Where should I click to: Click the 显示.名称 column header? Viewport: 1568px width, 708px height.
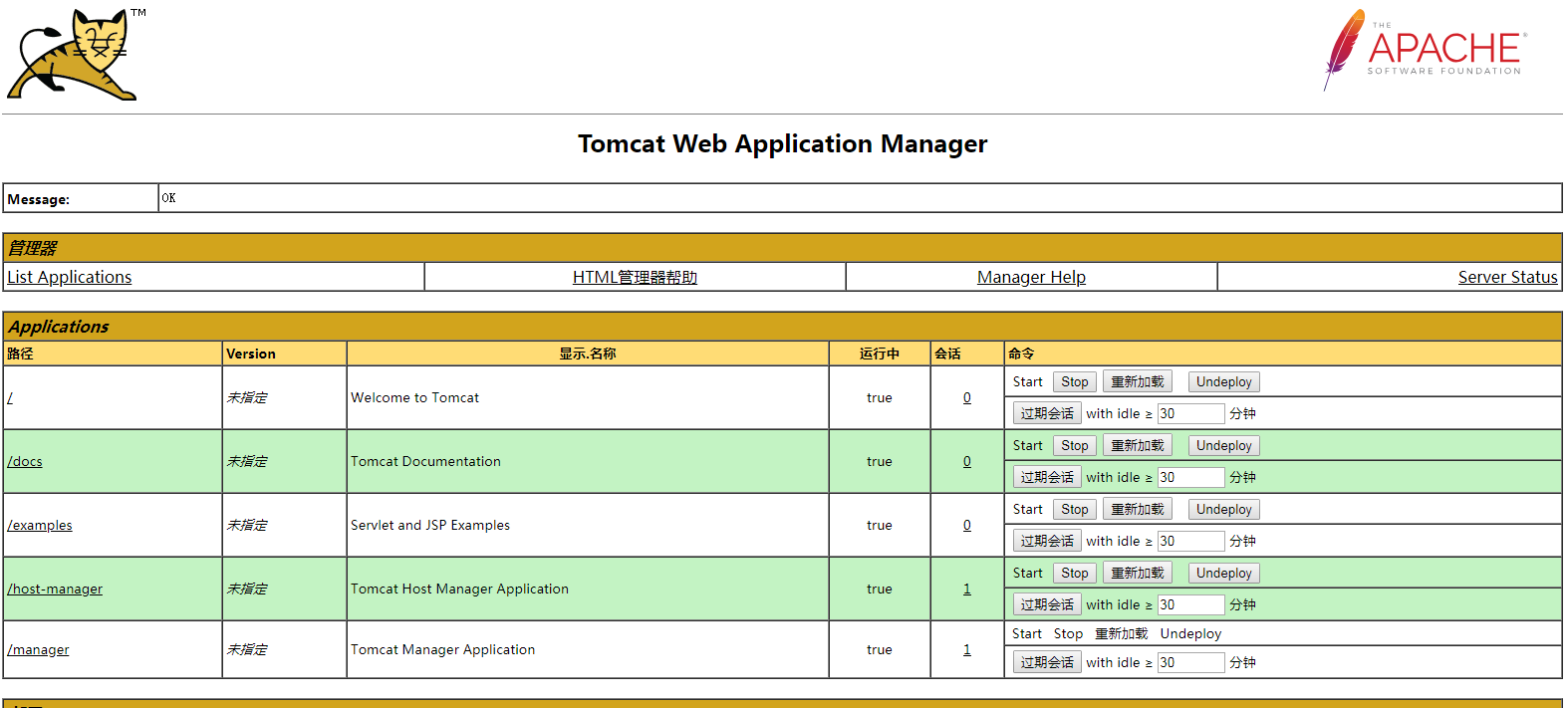tap(588, 354)
